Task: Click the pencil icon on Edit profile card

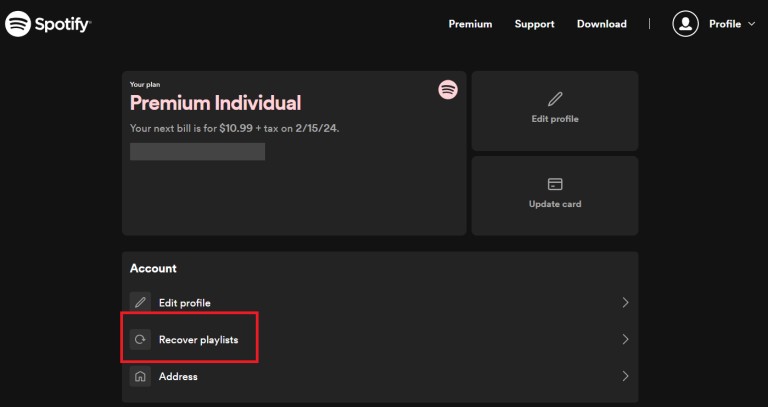Action: pos(555,99)
